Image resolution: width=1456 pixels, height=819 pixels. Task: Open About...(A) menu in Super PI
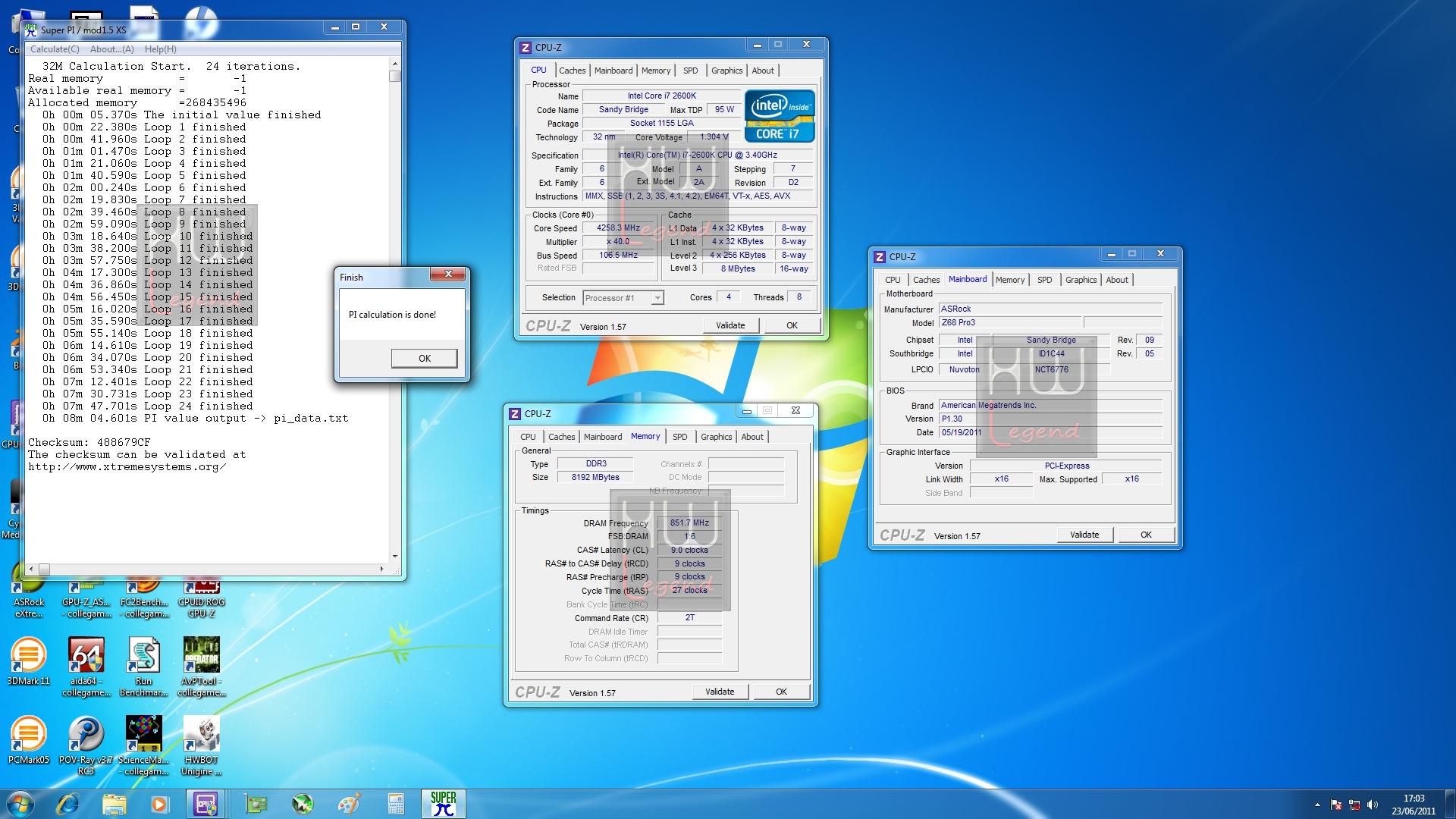(111, 49)
